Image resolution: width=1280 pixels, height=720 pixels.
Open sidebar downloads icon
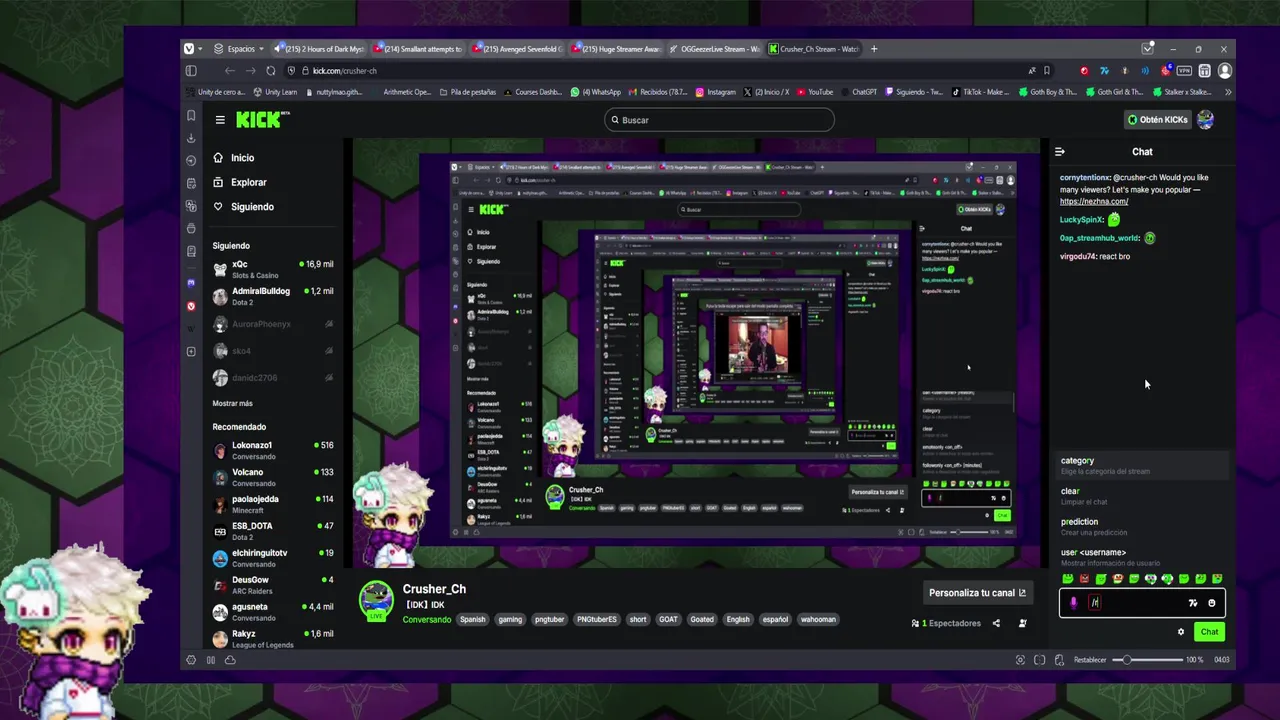click(x=191, y=138)
